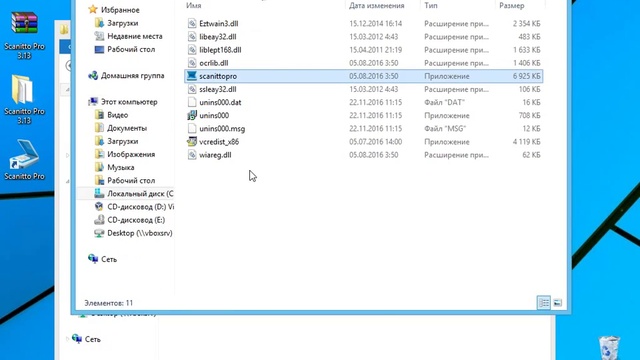This screenshot has height=360, width=640.
Task: Sort by Дата изменения column header
Action: click(376, 5)
